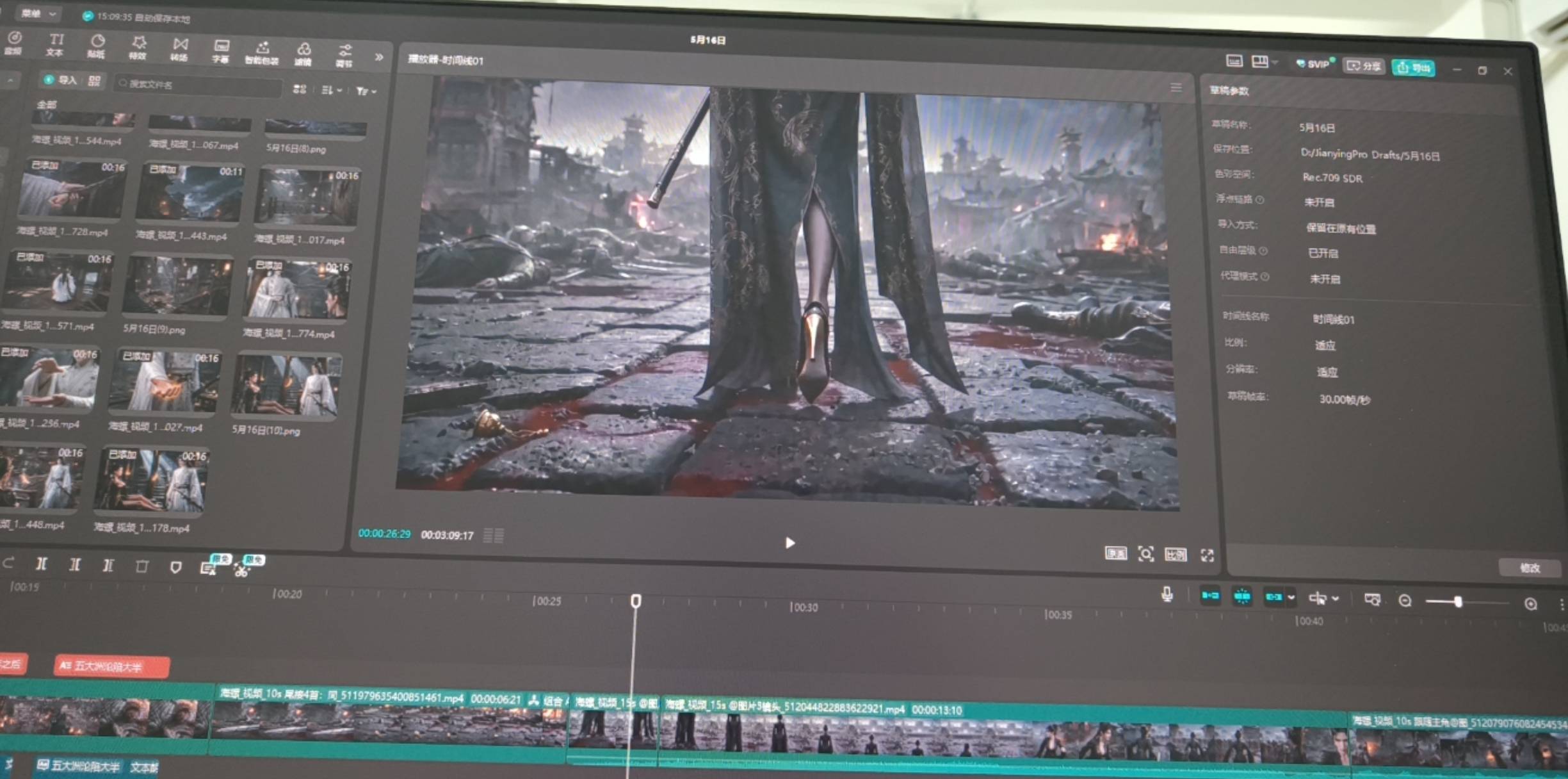The height and width of the screenshot is (779, 1568).
Task: Open the 贴纸 (Stickers) tab
Action: point(97,47)
